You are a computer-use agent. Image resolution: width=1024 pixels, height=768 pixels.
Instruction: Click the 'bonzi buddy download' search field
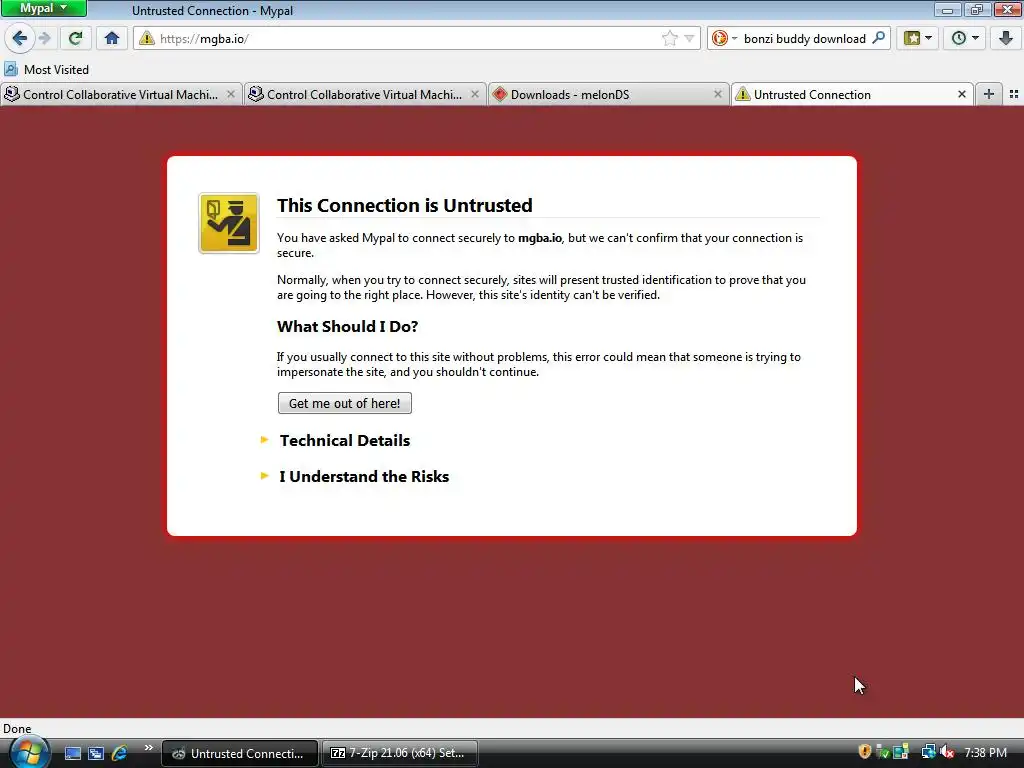pos(805,39)
